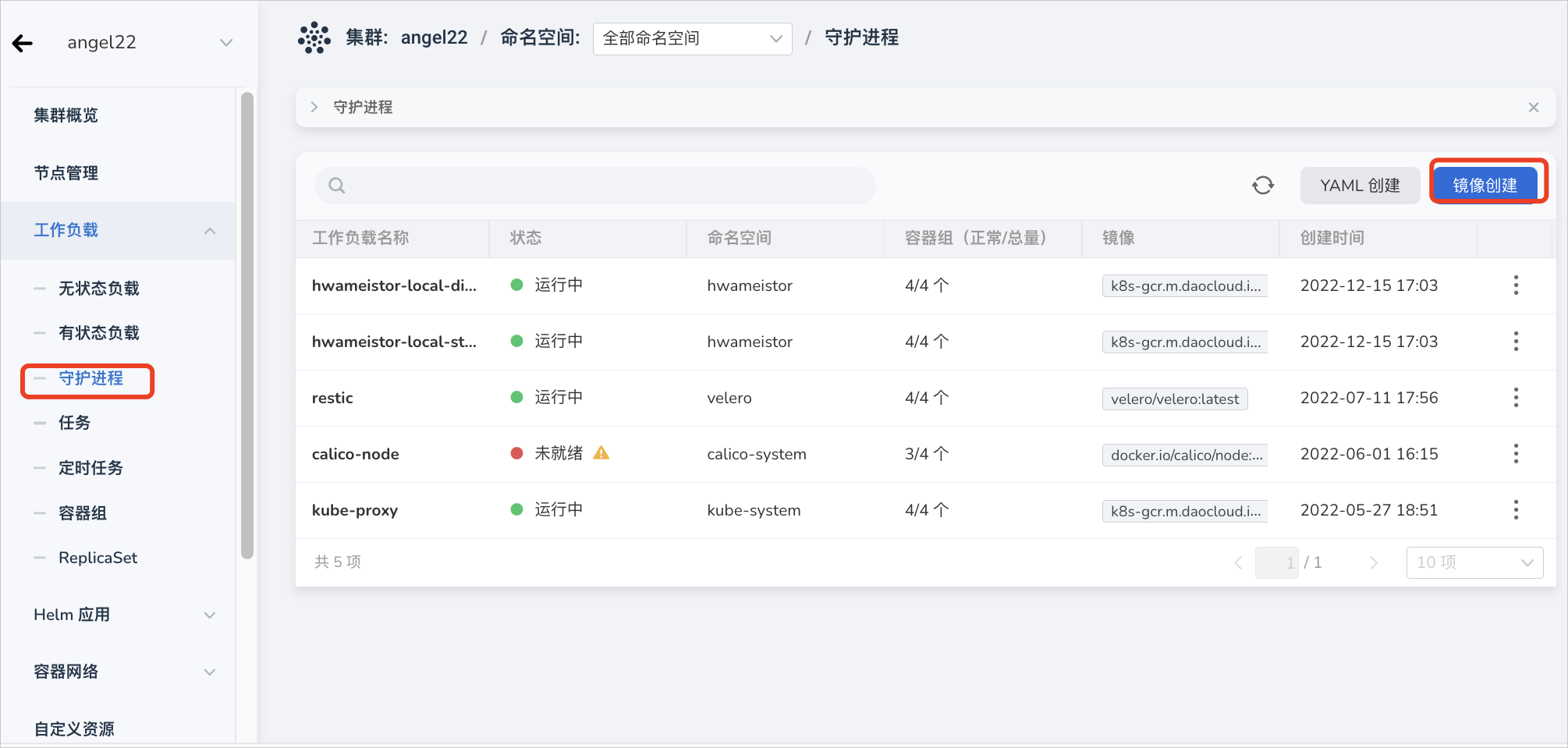Screen dimensions: 1568x748
Task: Click the 容器组（正常/总量）column header
Action: [976, 238]
